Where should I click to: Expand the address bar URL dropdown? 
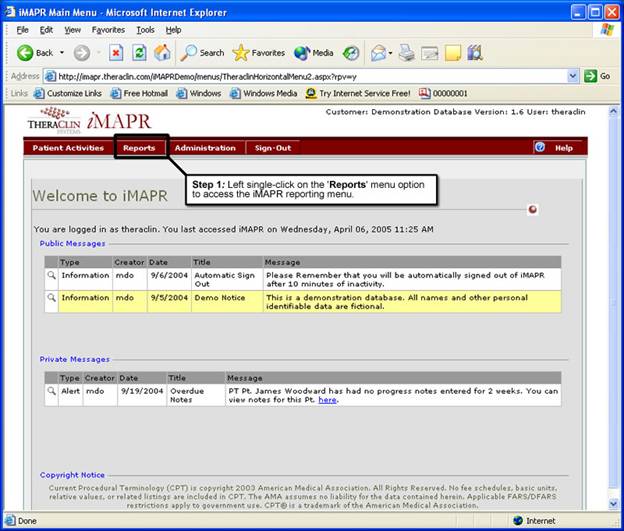pyautogui.click(x=573, y=76)
